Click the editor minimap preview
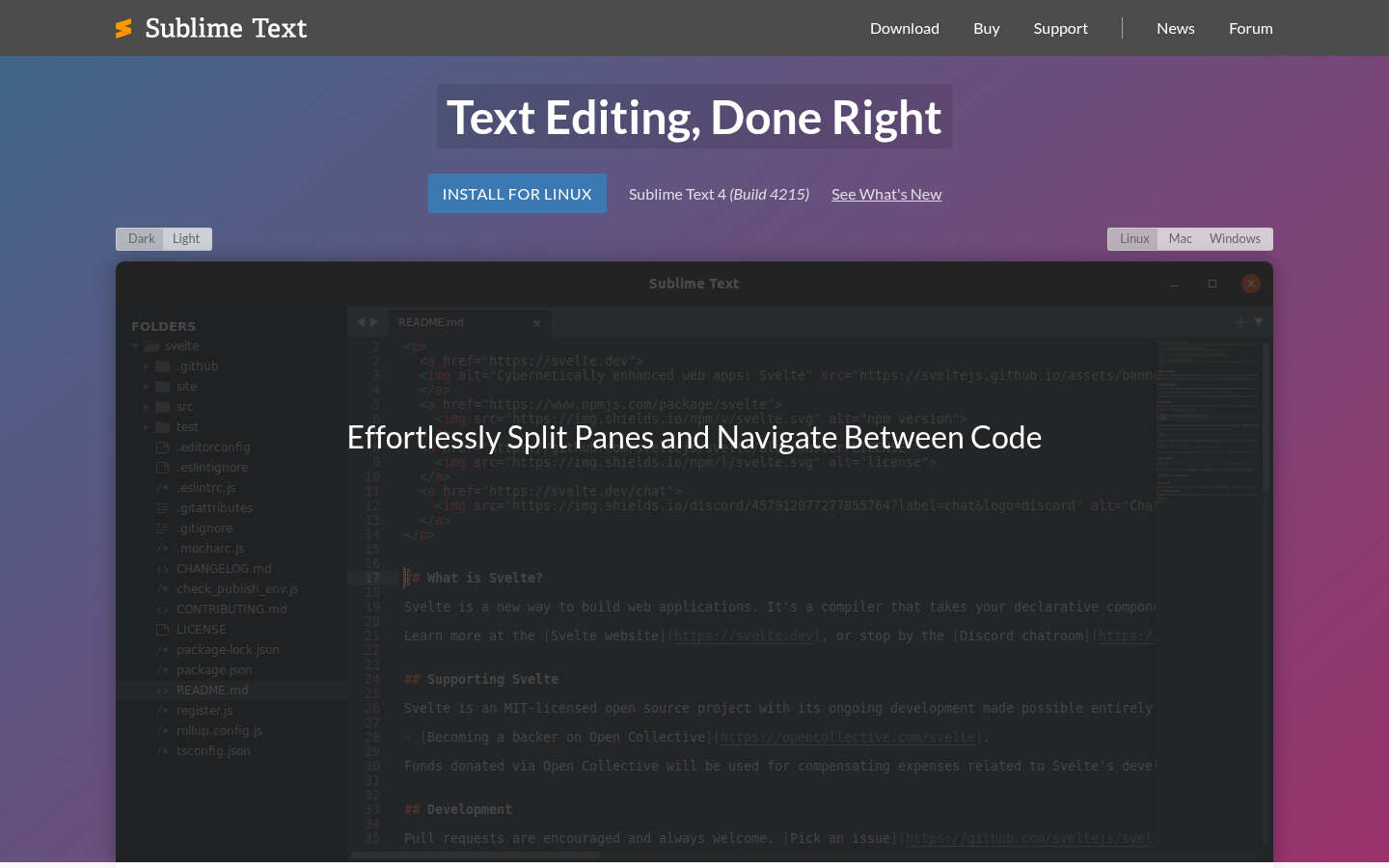The image size is (1389, 868). 1209,420
